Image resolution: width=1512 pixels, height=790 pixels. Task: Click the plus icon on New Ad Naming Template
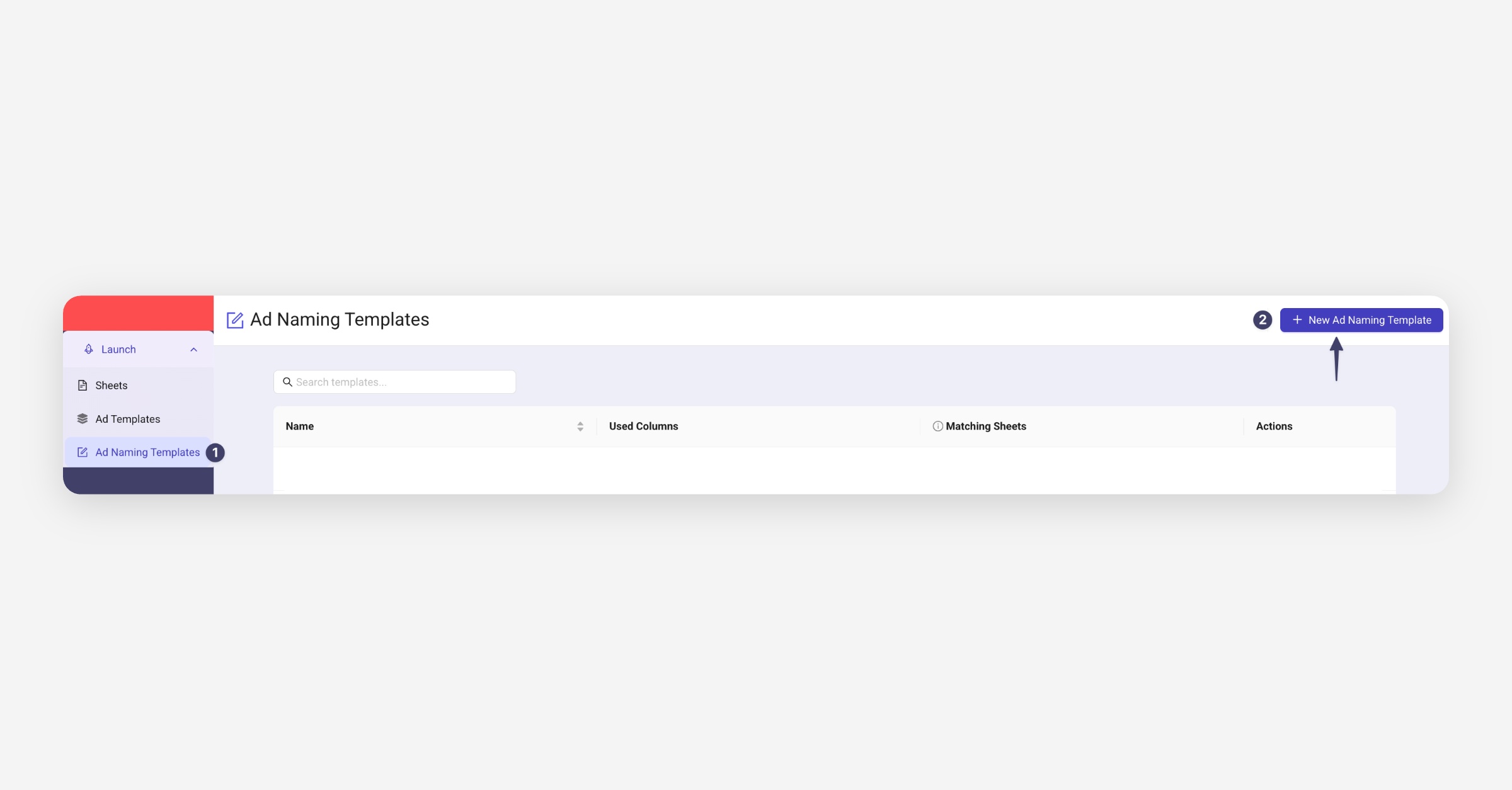1297,320
